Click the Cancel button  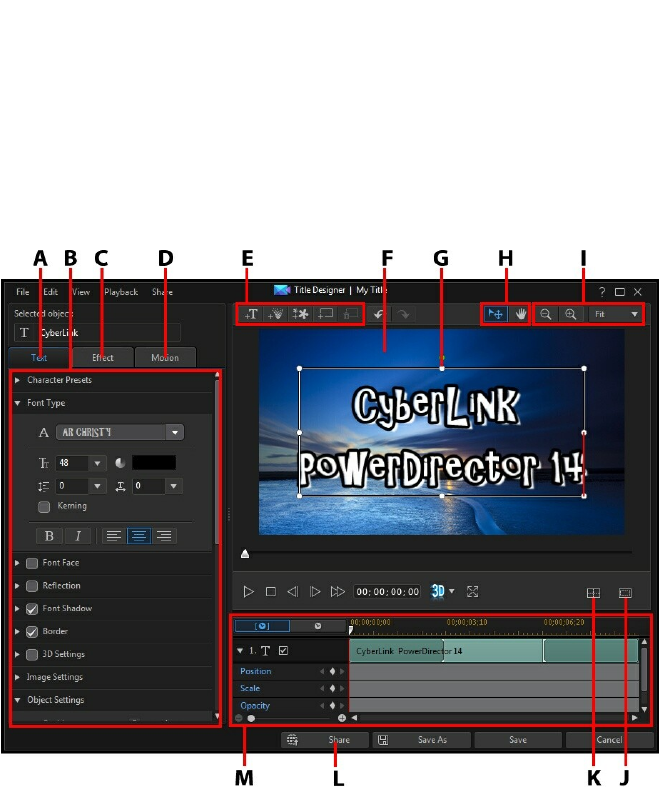(x=609, y=740)
